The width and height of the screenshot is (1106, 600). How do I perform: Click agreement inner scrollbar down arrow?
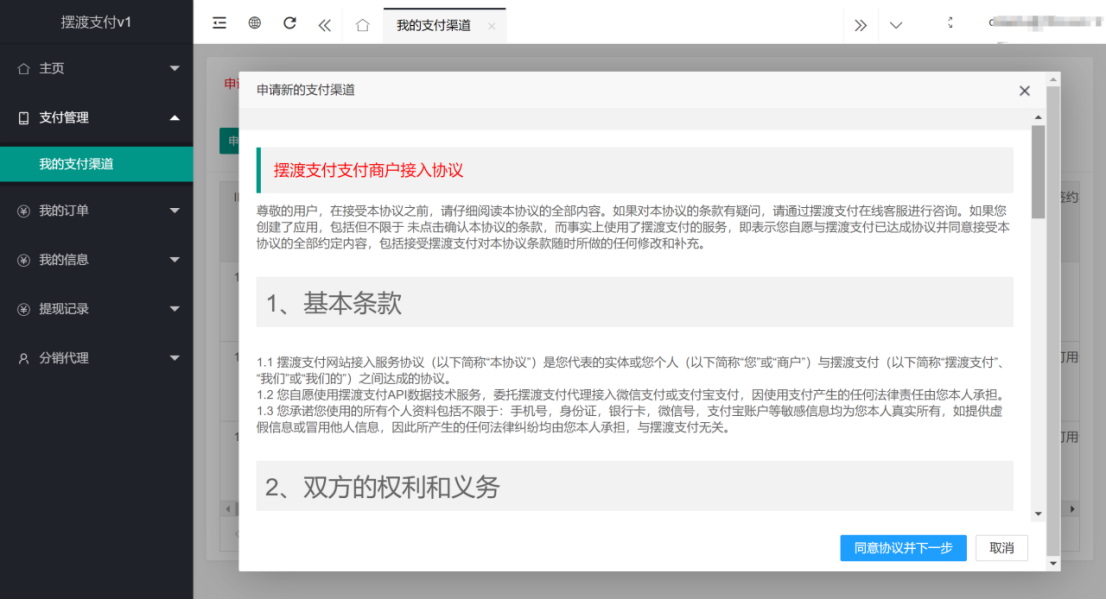(1038, 514)
